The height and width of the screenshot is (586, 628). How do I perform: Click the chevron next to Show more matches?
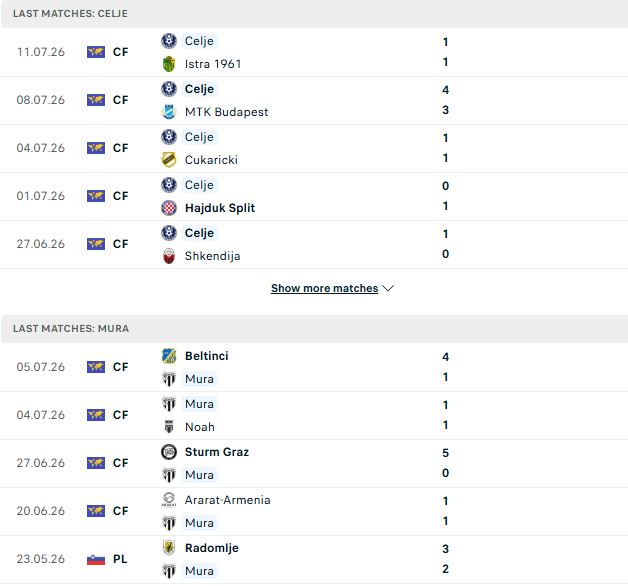pos(388,288)
